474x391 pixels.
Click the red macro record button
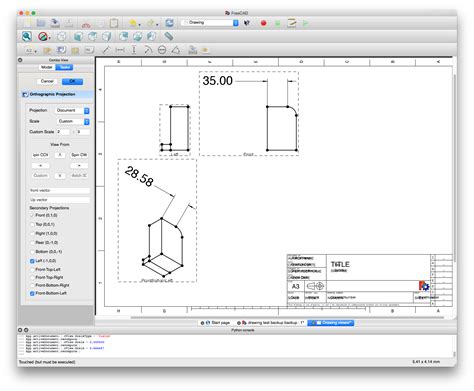tap(263, 23)
